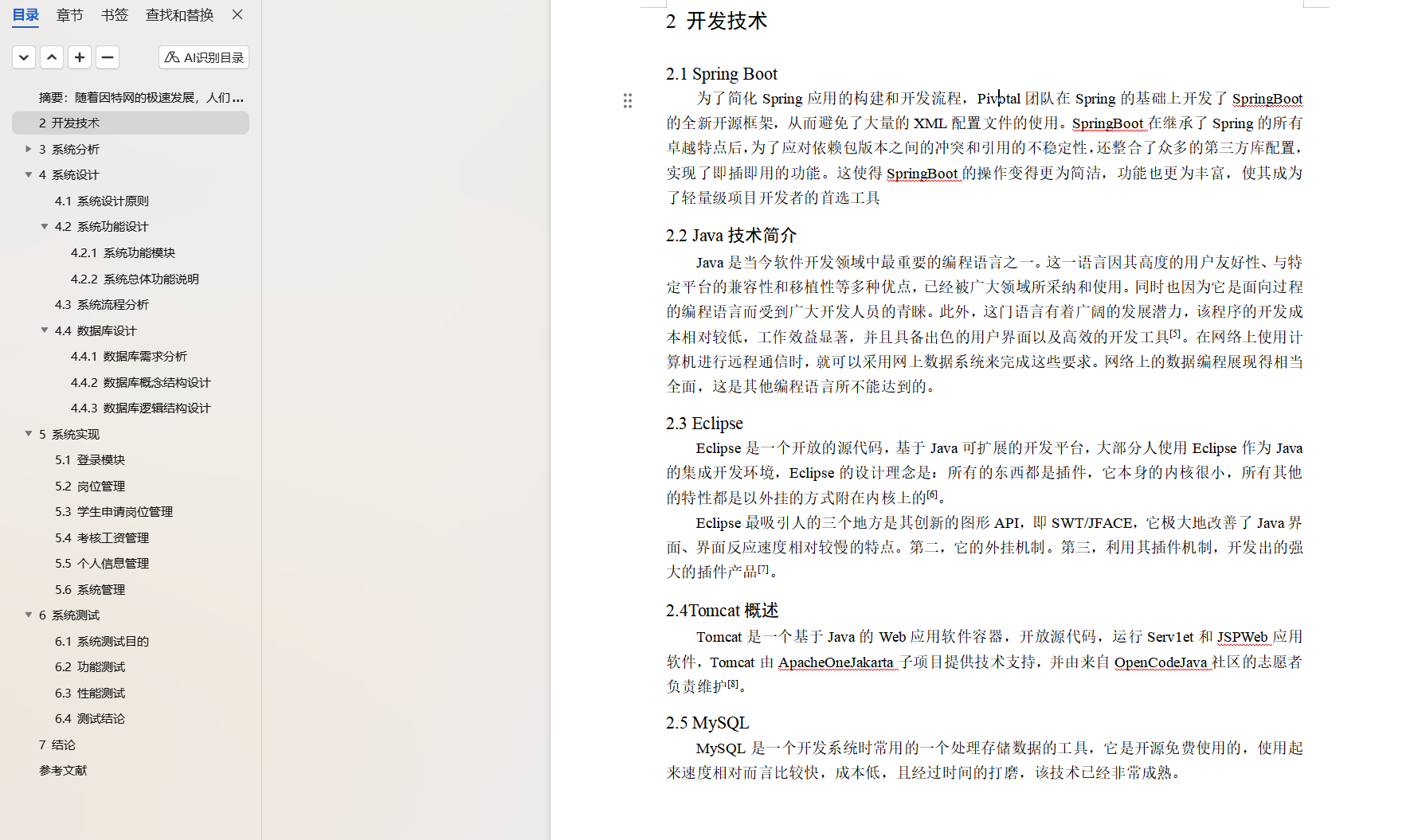
Task: Jump to 5.4 考核工资管理
Action: pos(102,537)
